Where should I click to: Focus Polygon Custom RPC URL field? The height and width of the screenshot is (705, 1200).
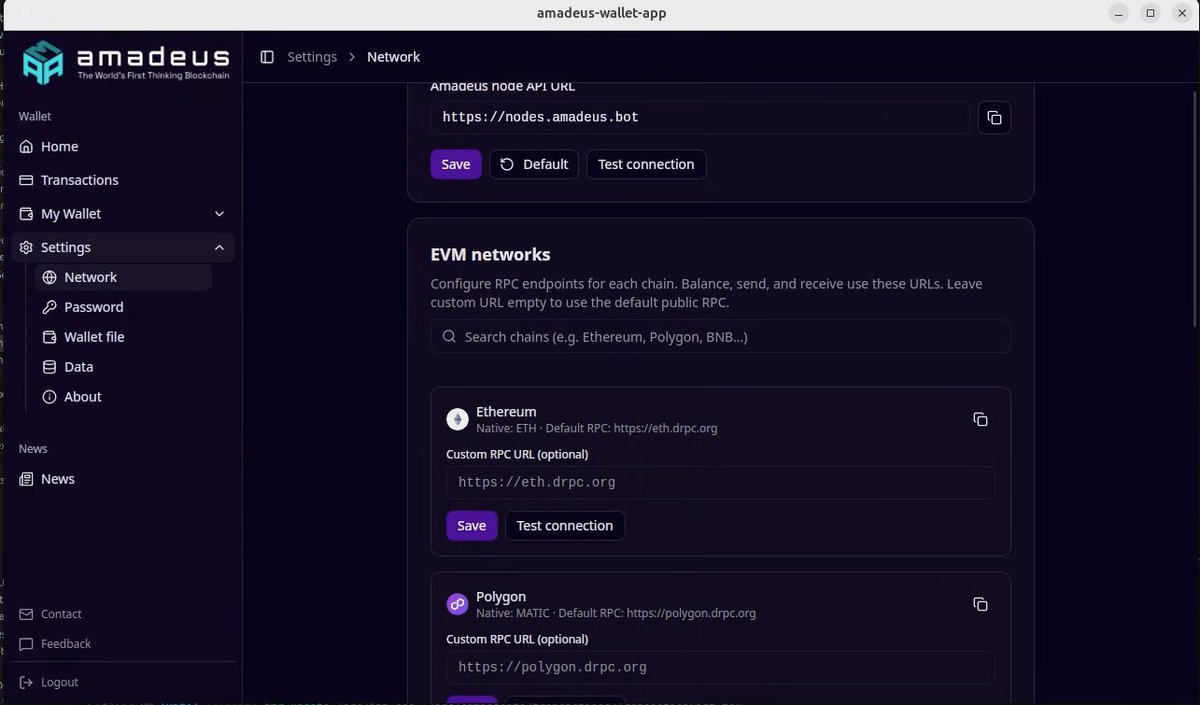click(x=721, y=667)
